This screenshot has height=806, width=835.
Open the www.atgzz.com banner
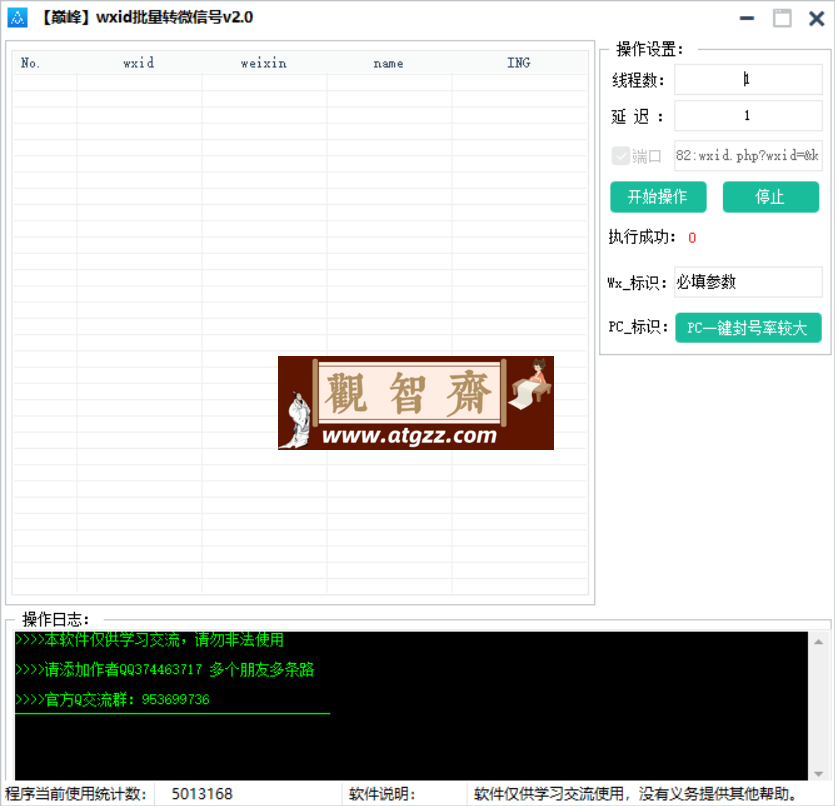click(x=415, y=403)
